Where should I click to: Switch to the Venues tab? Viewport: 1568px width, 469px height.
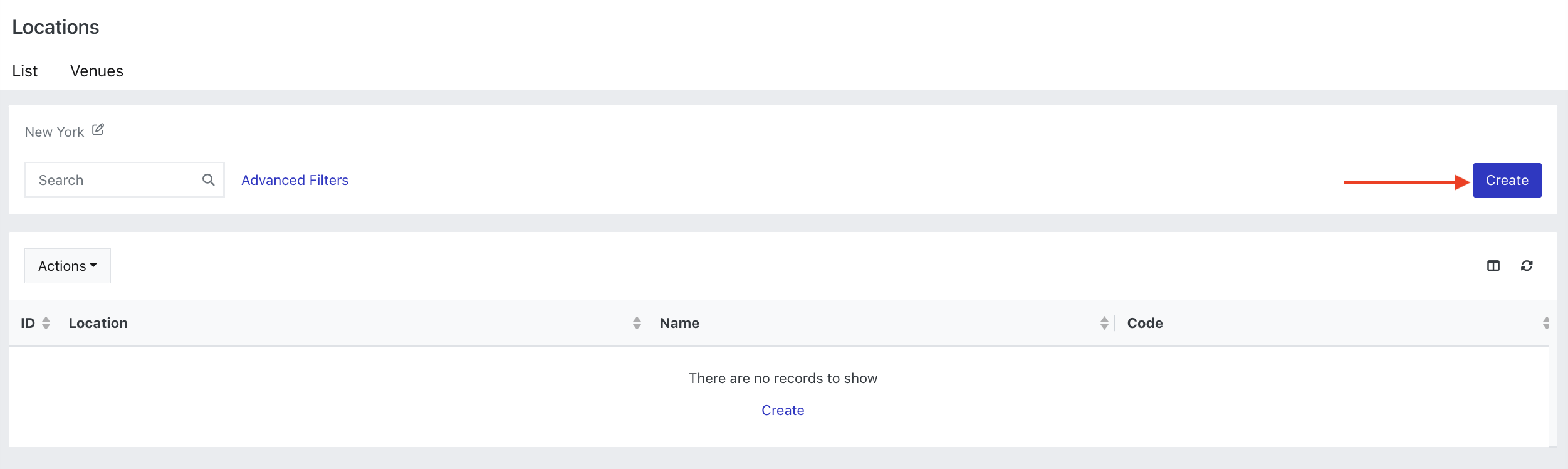(97, 71)
